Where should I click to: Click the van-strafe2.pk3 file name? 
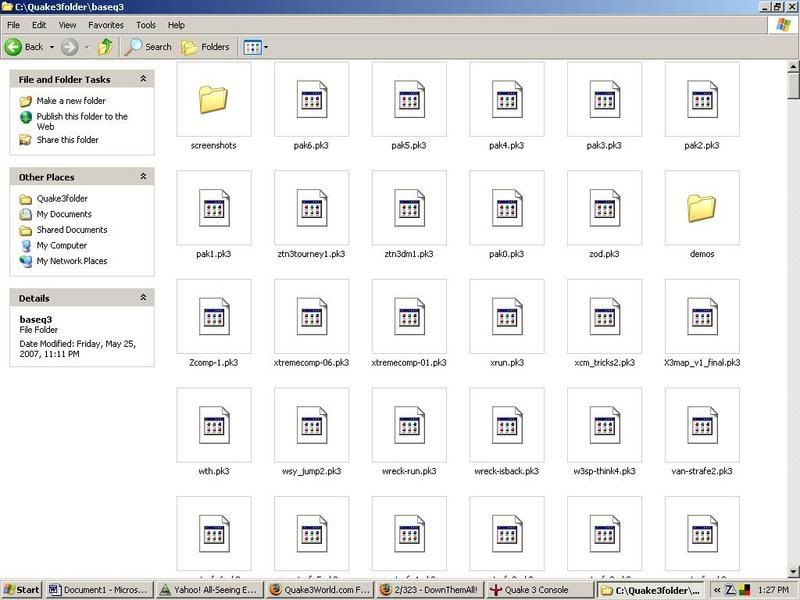[x=702, y=471]
